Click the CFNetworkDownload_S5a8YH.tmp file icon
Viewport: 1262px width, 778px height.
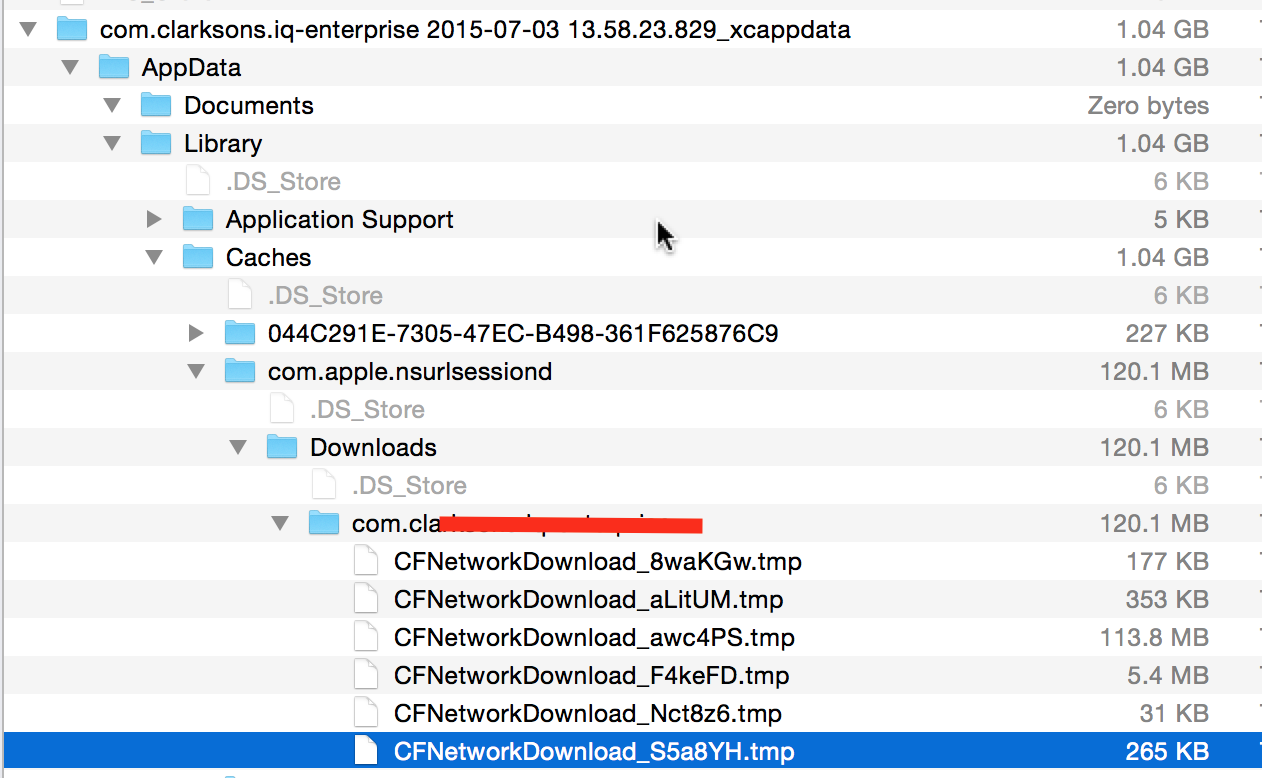pos(367,751)
